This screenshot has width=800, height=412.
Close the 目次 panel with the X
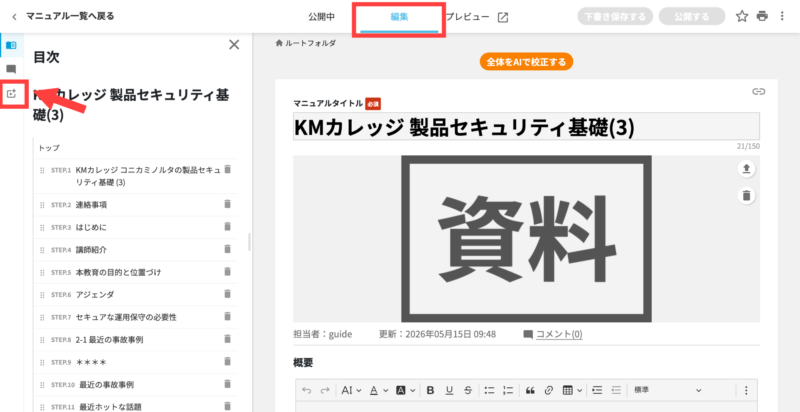(x=234, y=45)
